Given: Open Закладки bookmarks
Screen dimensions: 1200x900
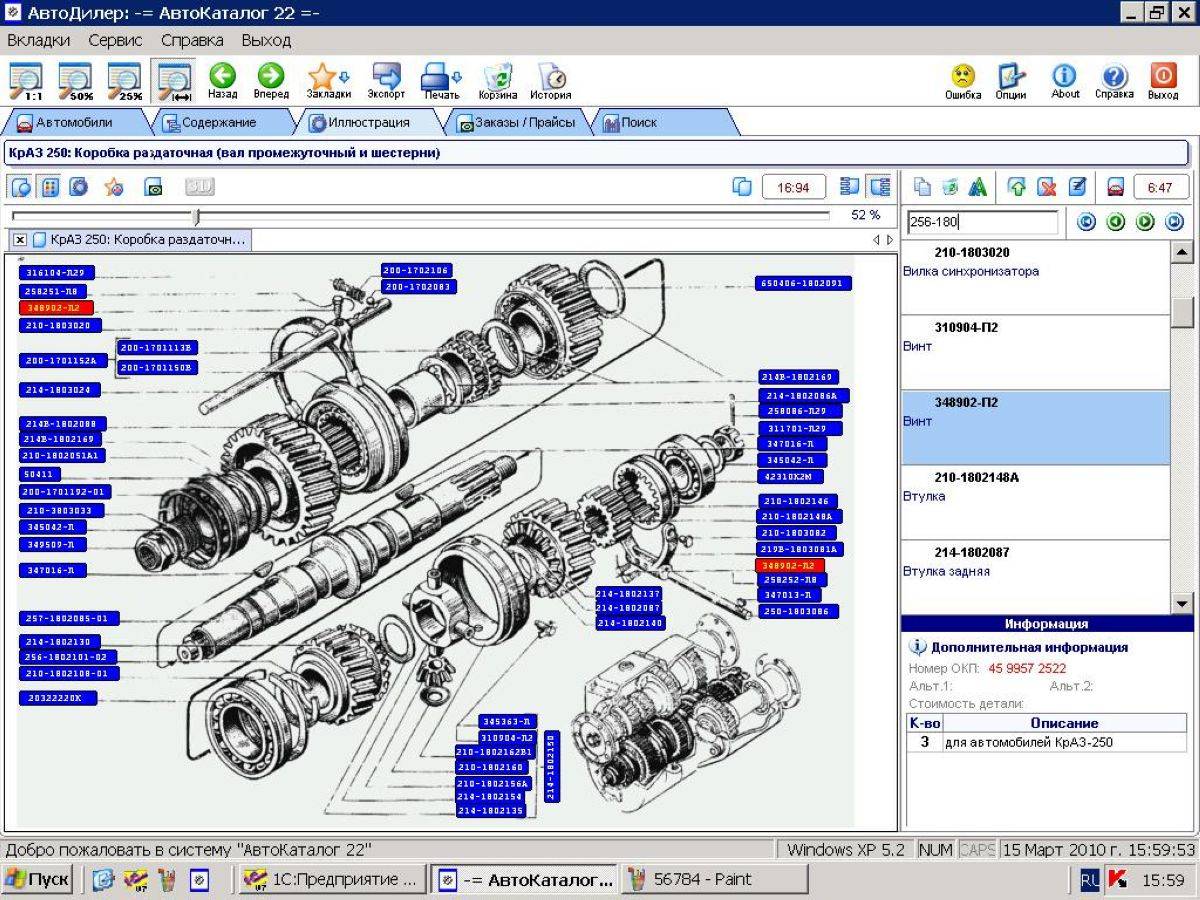Looking at the screenshot, I should (x=328, y=81).
